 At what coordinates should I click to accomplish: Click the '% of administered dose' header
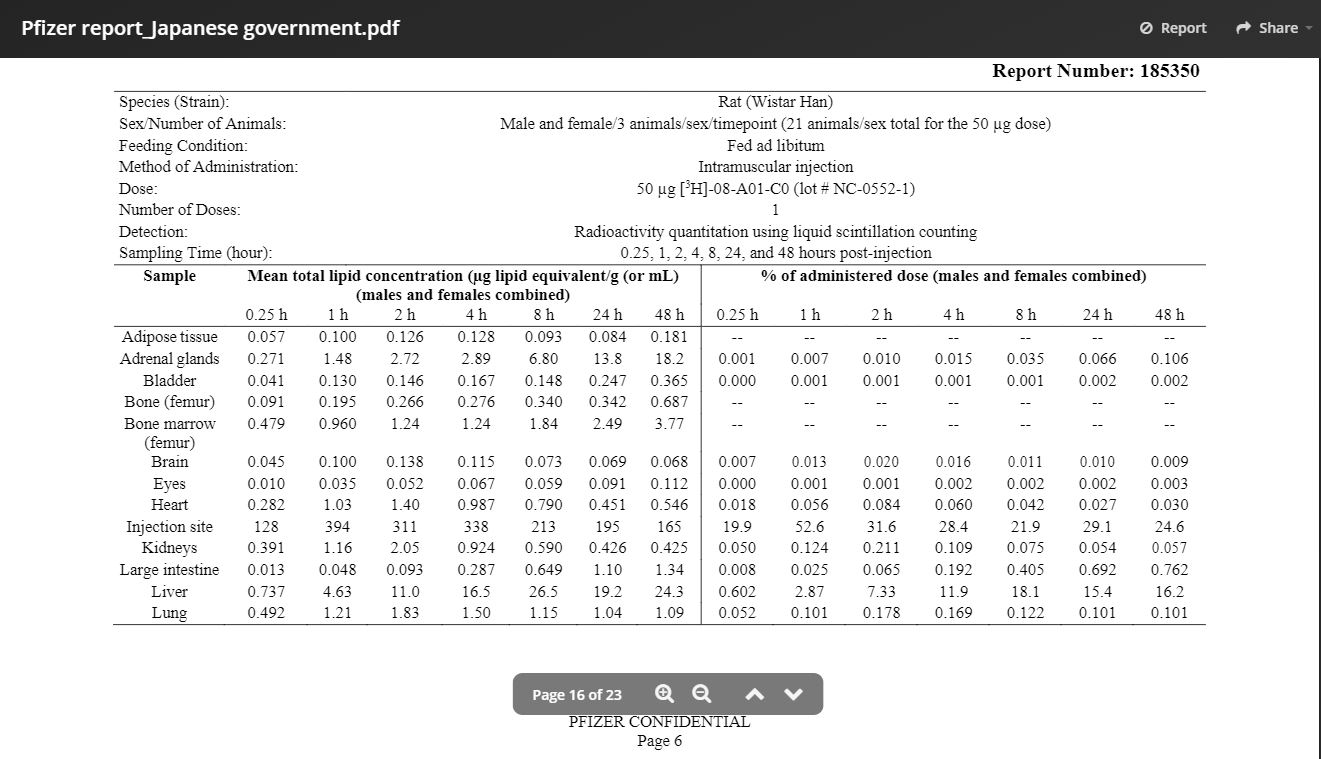pos(953,276)
